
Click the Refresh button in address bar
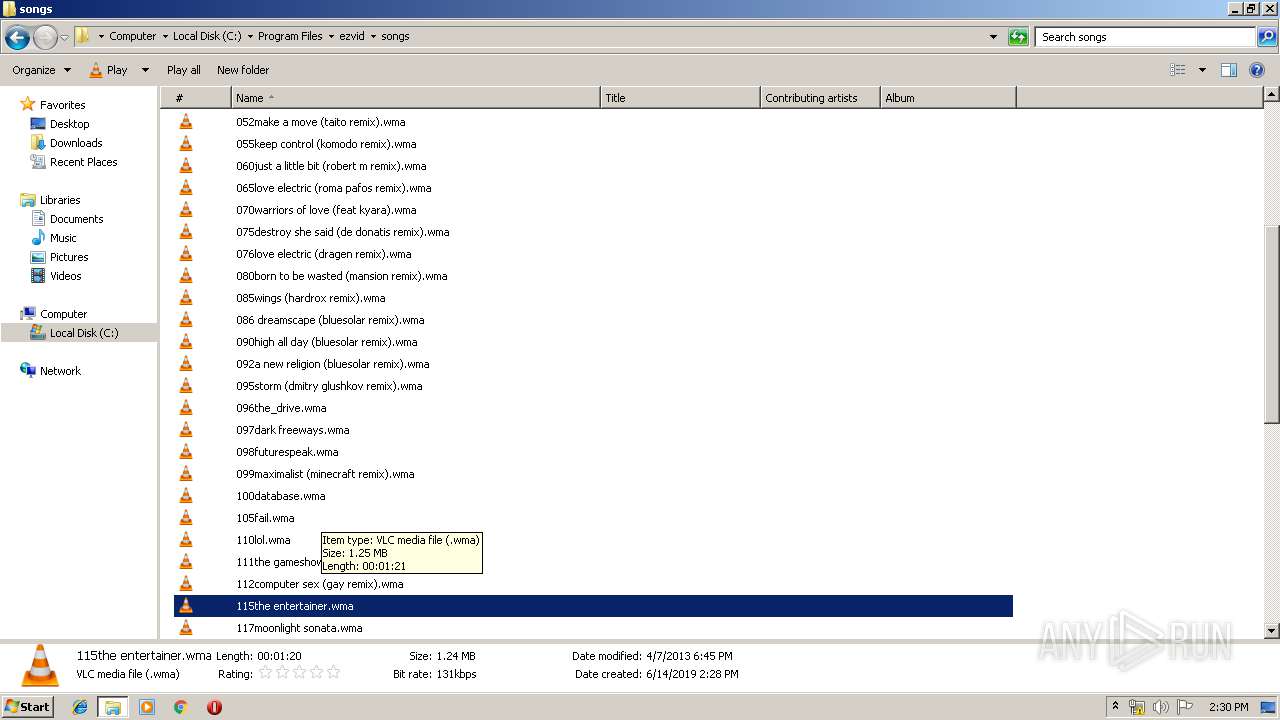[1018, 37]
